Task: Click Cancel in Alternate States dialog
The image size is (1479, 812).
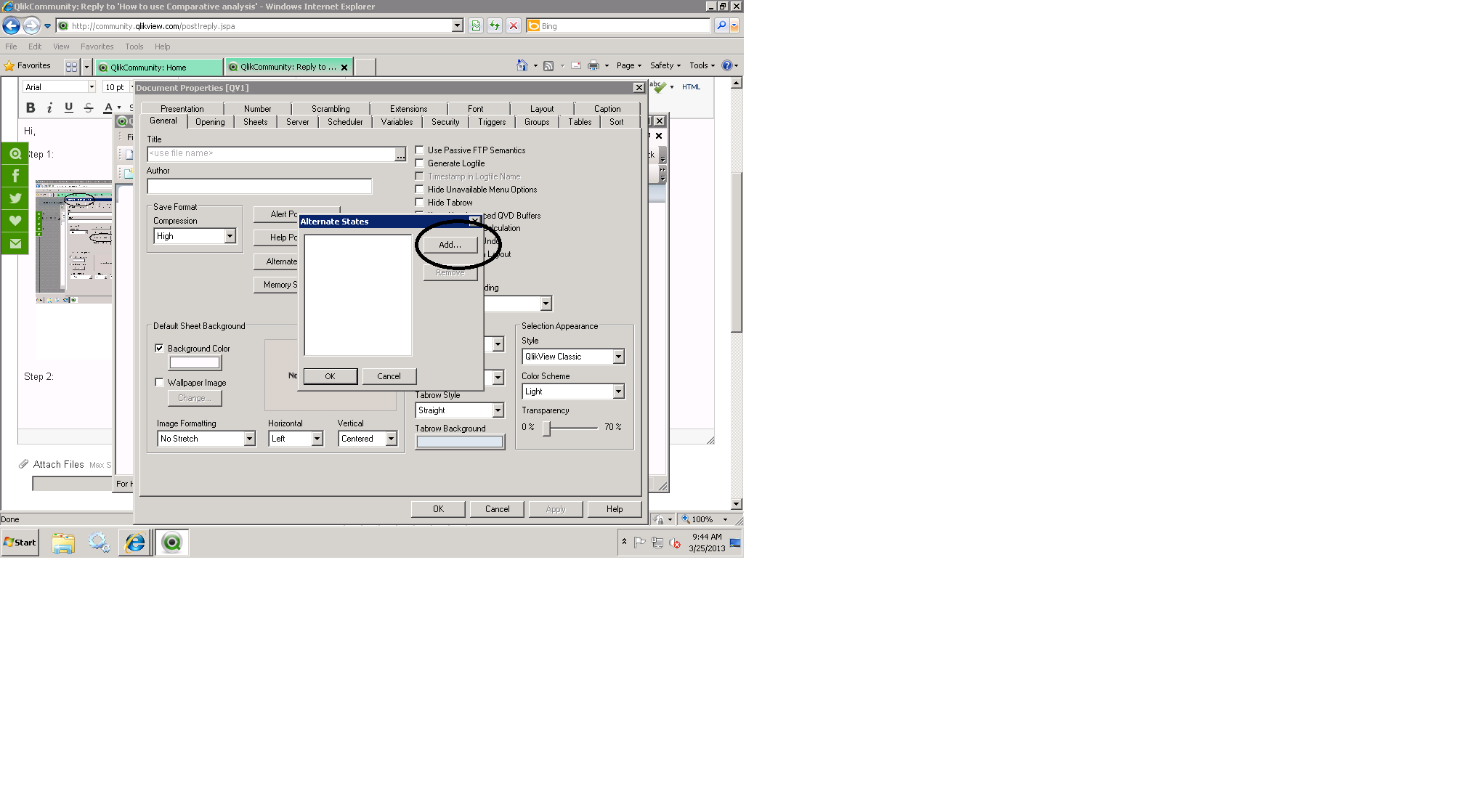Action: click(389, 376)
